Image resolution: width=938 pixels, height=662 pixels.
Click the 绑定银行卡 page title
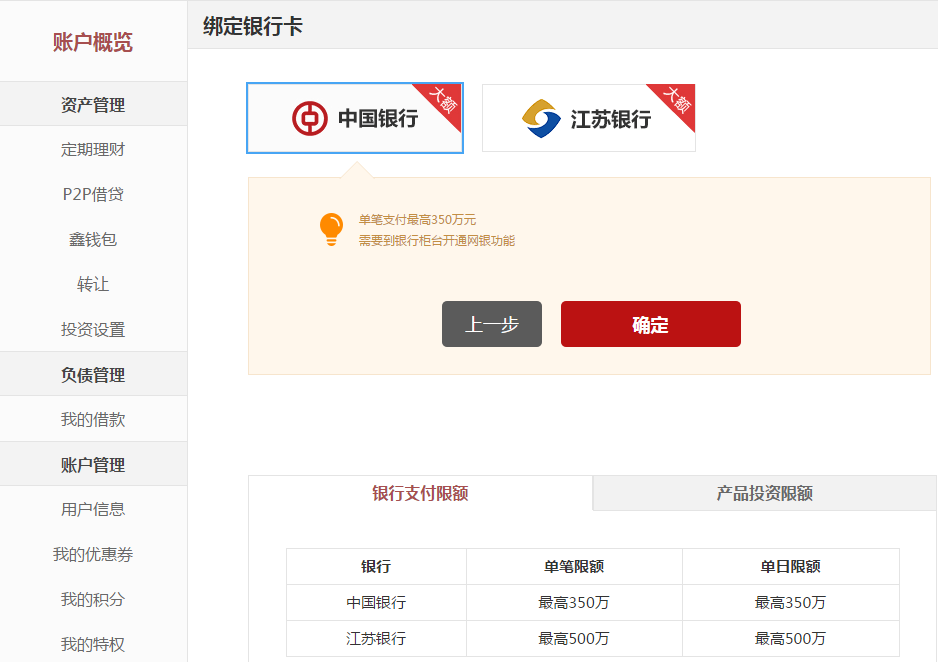253,26
